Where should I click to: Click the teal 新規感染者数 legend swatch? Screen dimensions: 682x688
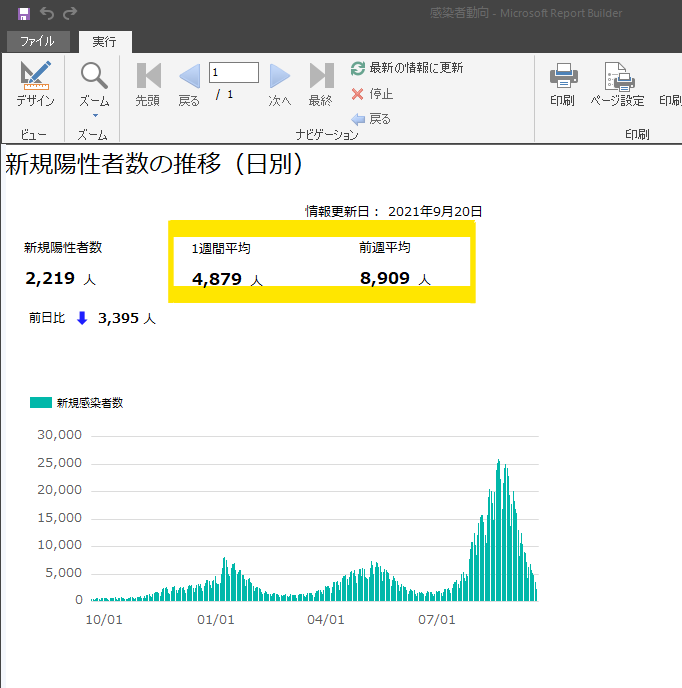[x=41, y=402]
